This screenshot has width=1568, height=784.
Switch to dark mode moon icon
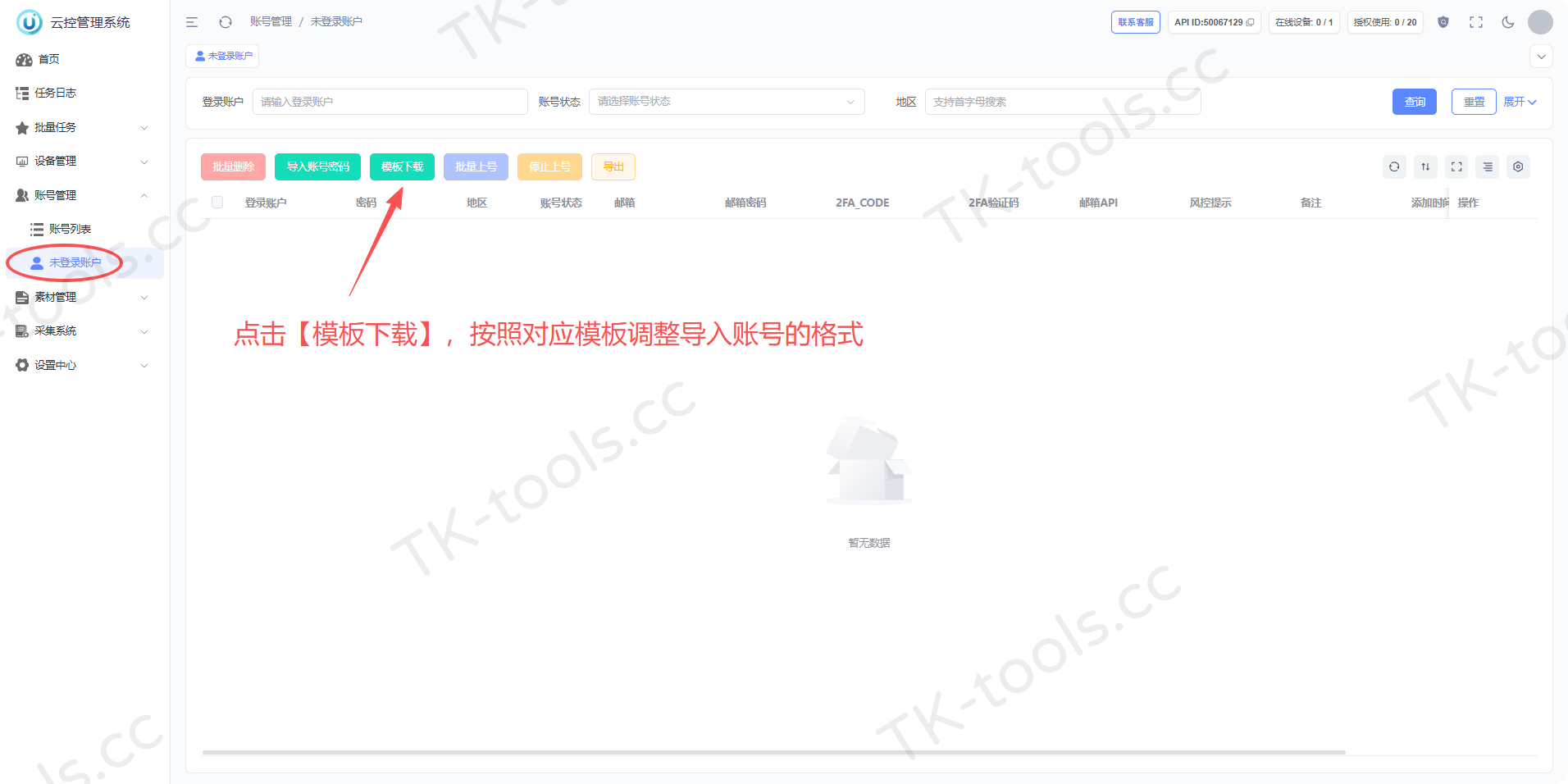pyautogui.click(x=1508, y=22)
